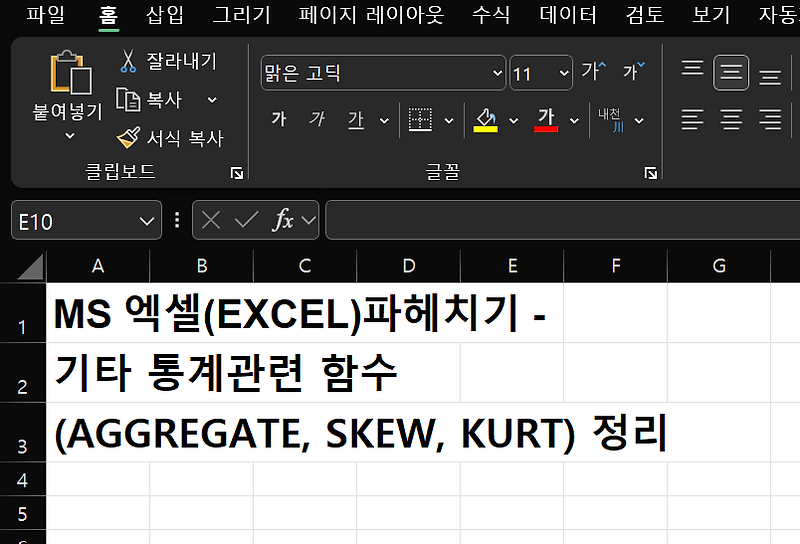Toggle italic 가 formatting
The image size is (800, 544).
click(317, 119)
